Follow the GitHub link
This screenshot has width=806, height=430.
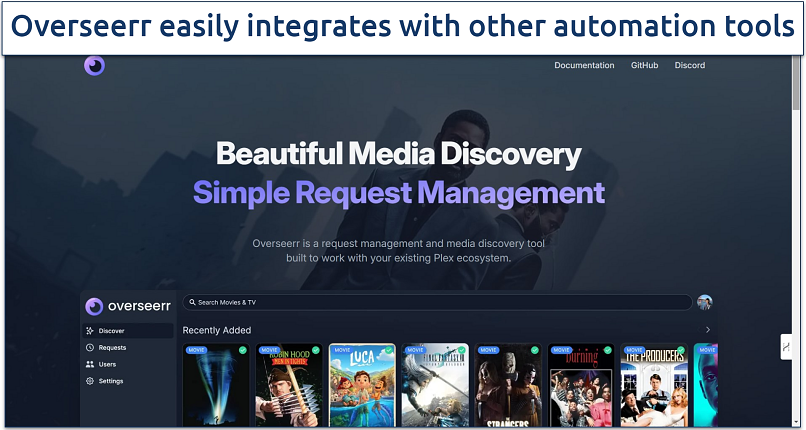click(644, 66)
